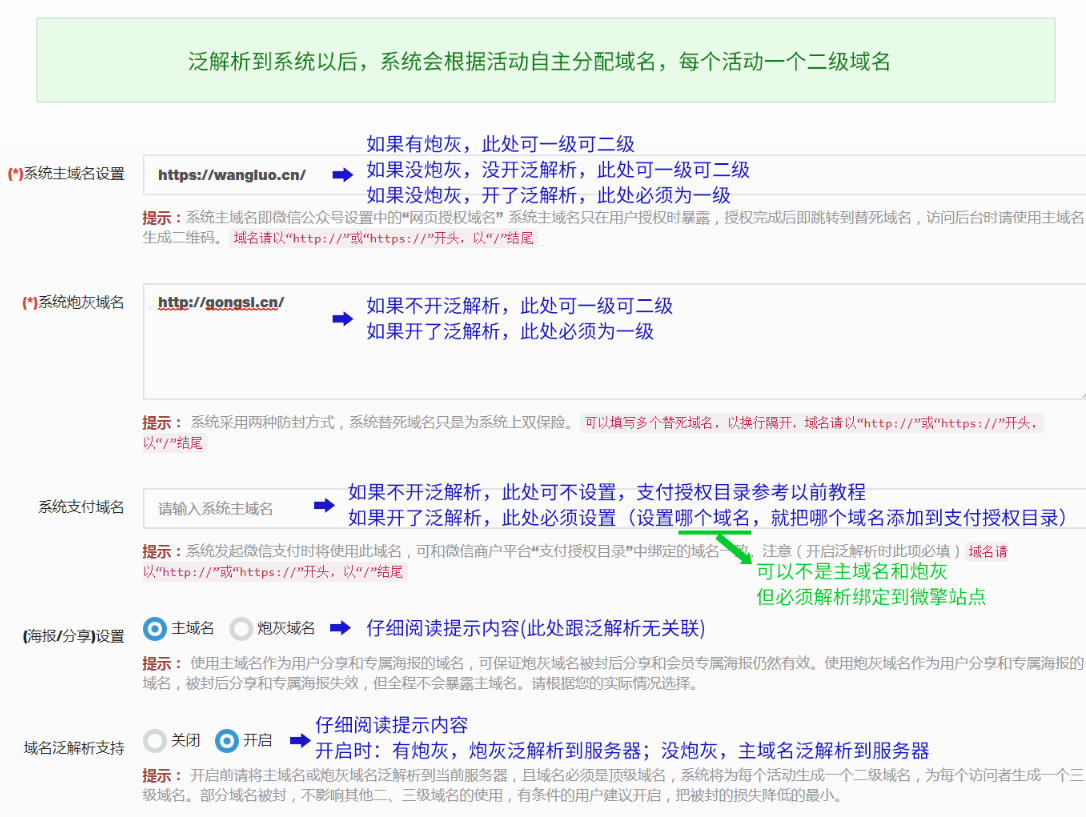Click the 系统支付域名 label
Screen dimensions: 1086x817
(81, 507)
